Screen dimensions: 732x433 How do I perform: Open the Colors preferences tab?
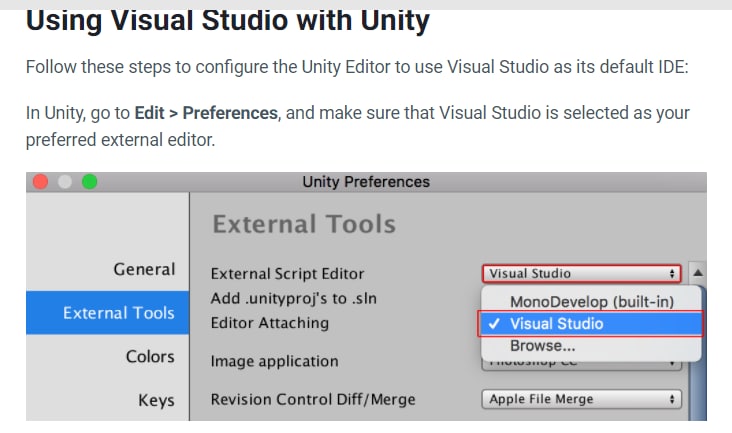(150, 356)
